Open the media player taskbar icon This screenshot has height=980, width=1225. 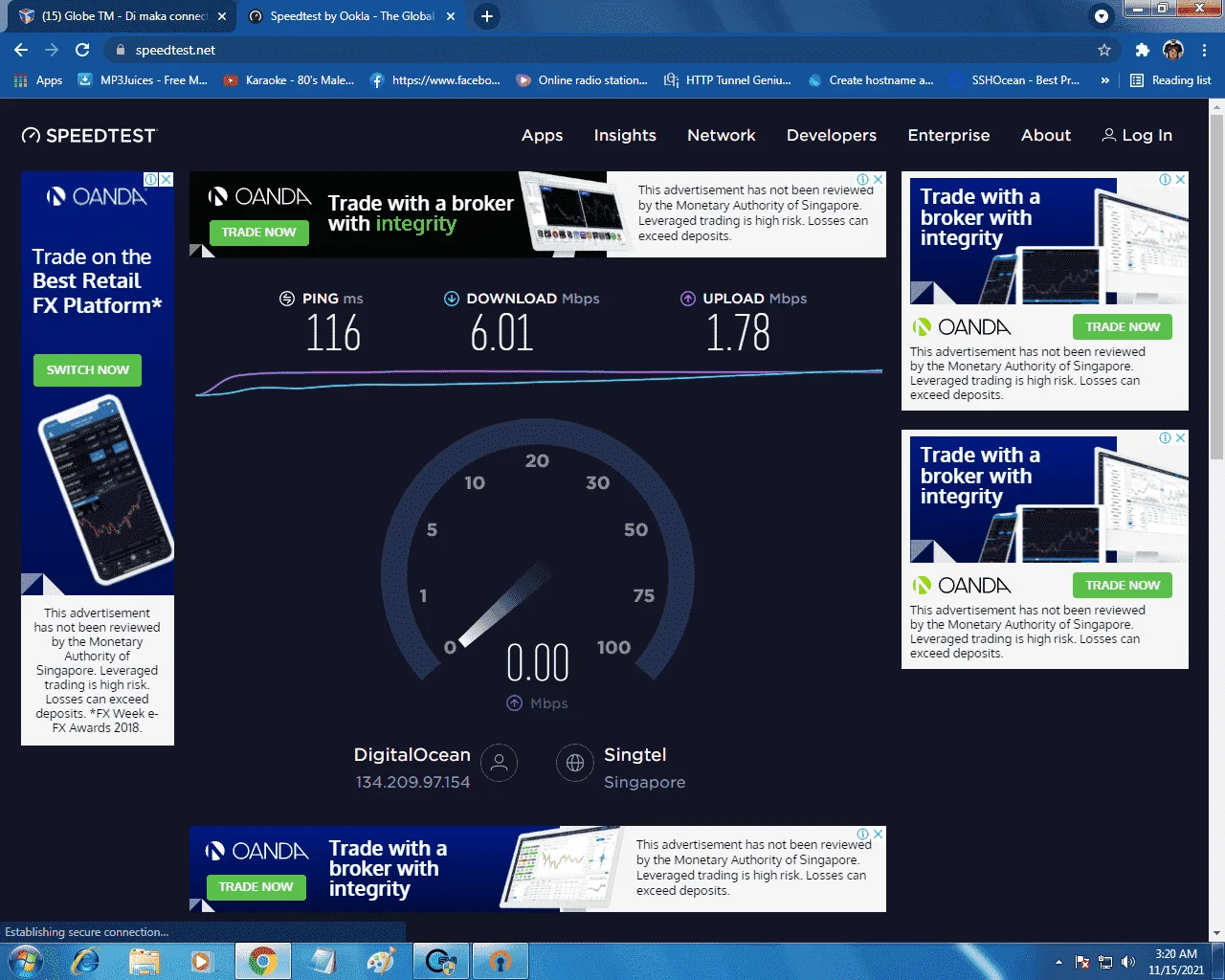tap(202, 961)
